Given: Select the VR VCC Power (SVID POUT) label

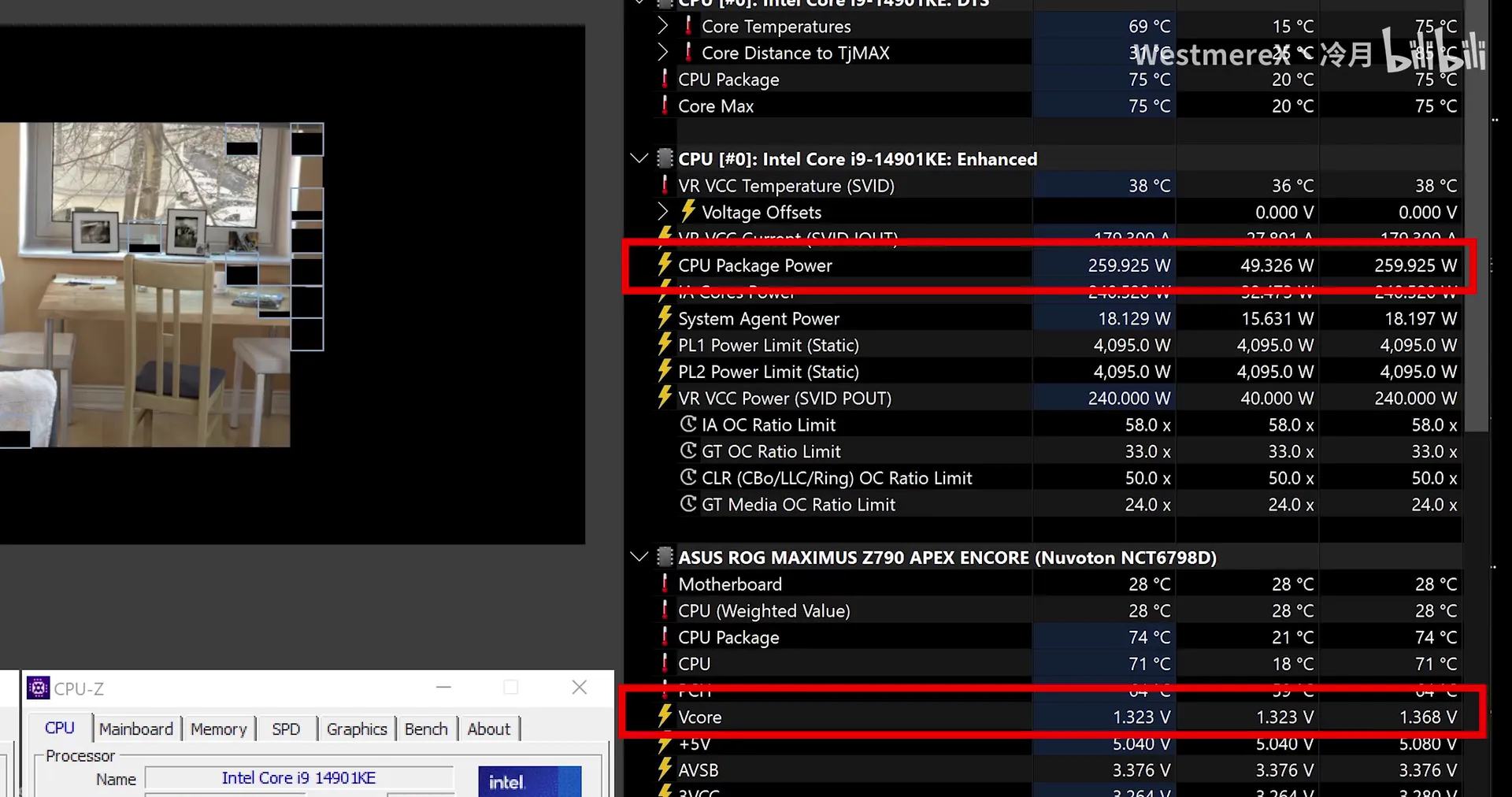Looking at the screenshot, I should (x=784, y=398).
